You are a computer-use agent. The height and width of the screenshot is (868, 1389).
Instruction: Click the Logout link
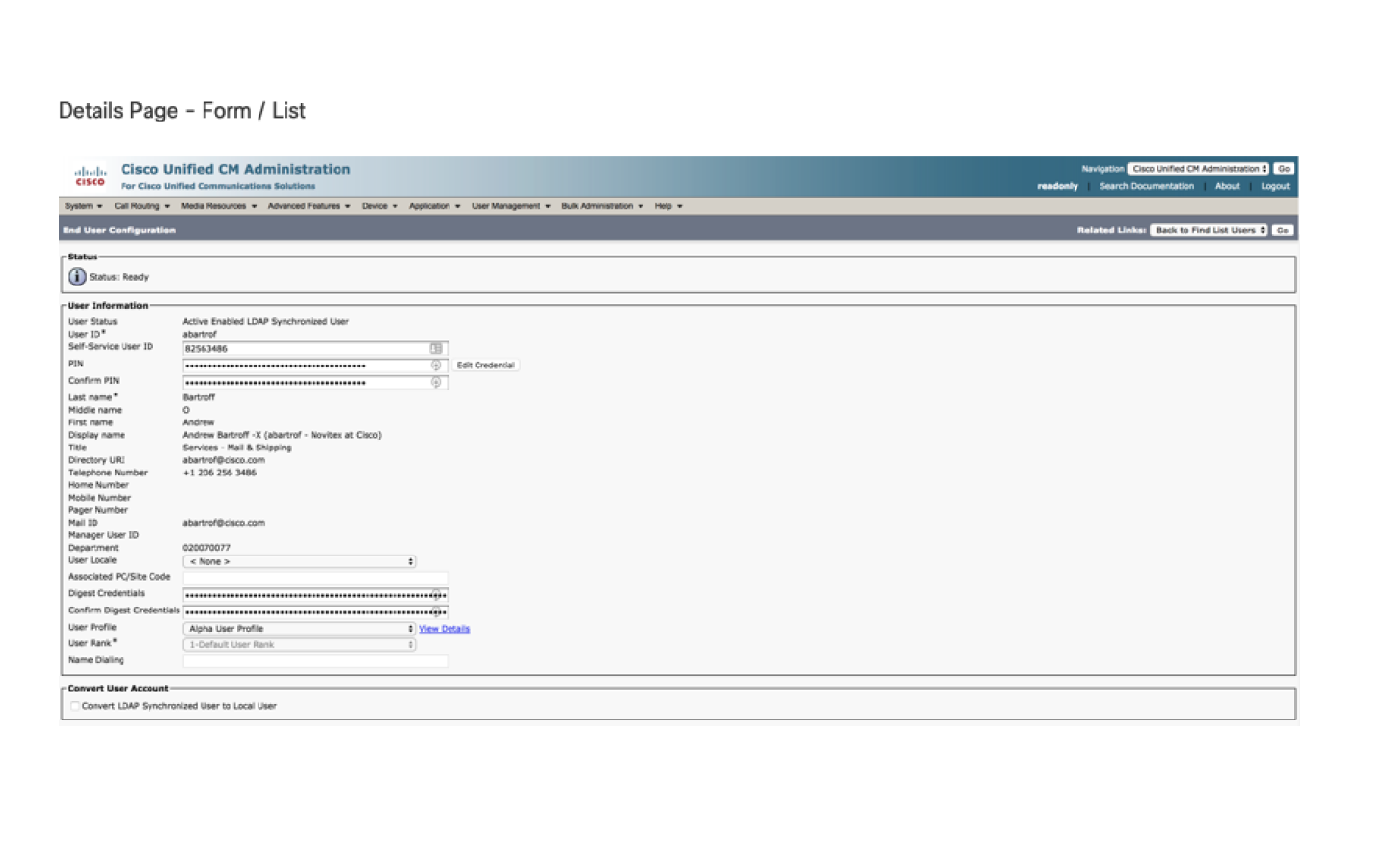pos(1274,186)
